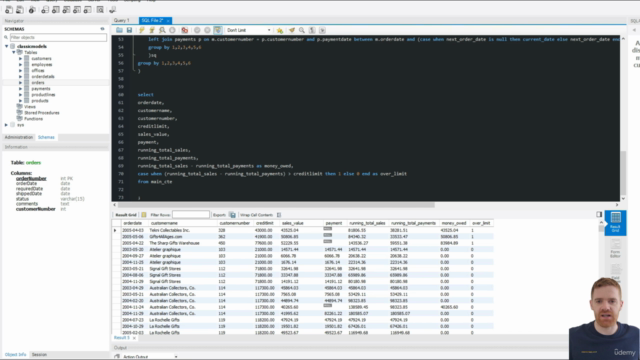Toggle stop script on error icon
The width and height of the screenshot is (640, 360).
click(184, 30)
